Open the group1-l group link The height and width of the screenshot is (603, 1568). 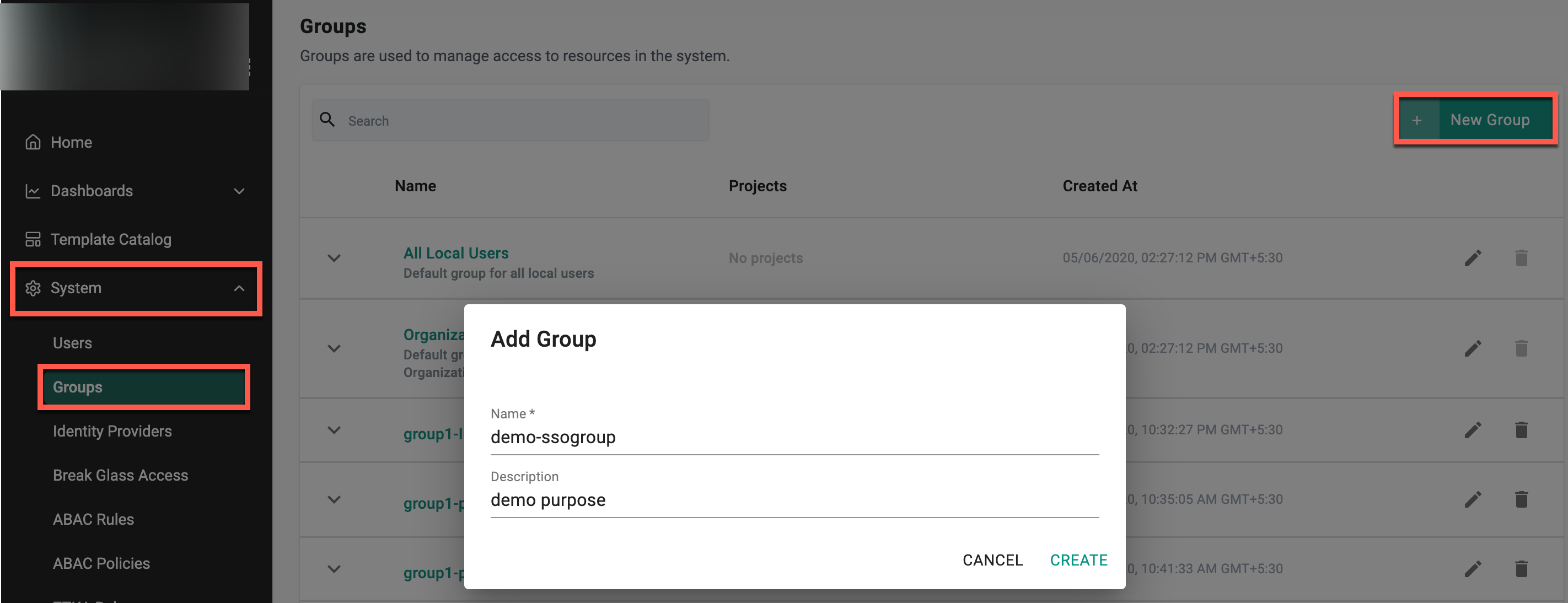(433, 434)
